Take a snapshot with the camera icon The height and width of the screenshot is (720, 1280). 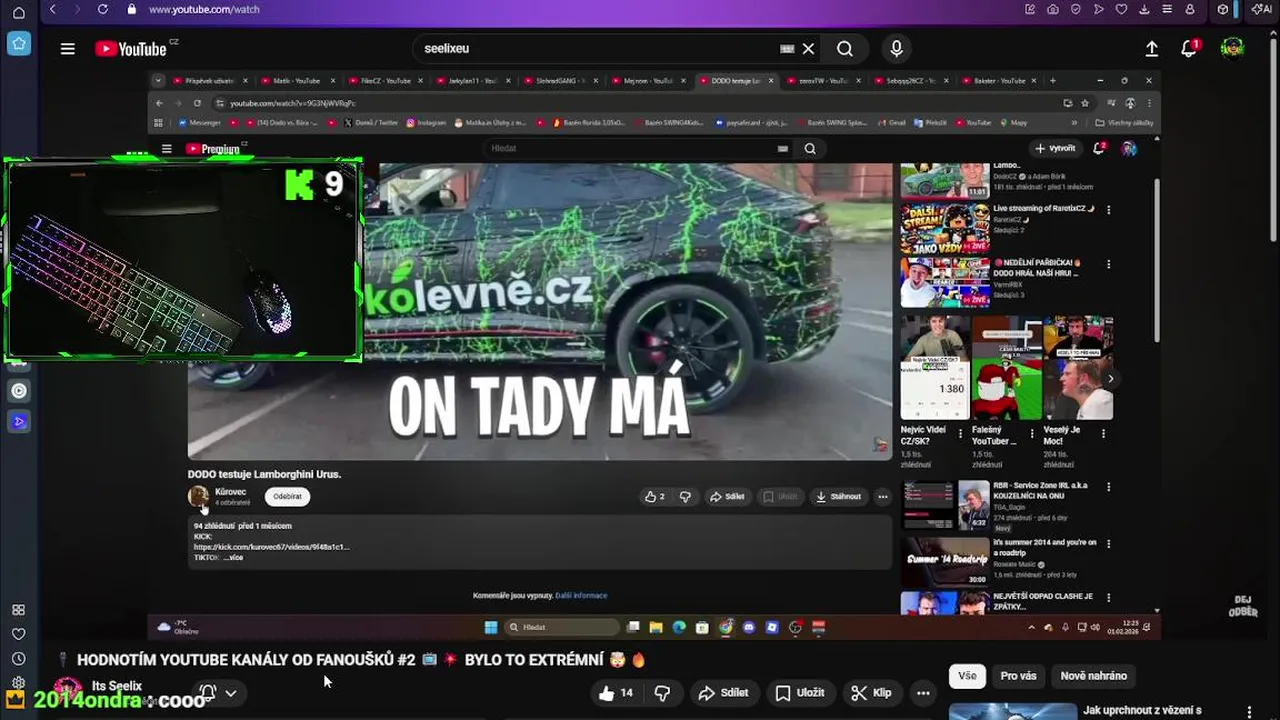point(1053,9)
